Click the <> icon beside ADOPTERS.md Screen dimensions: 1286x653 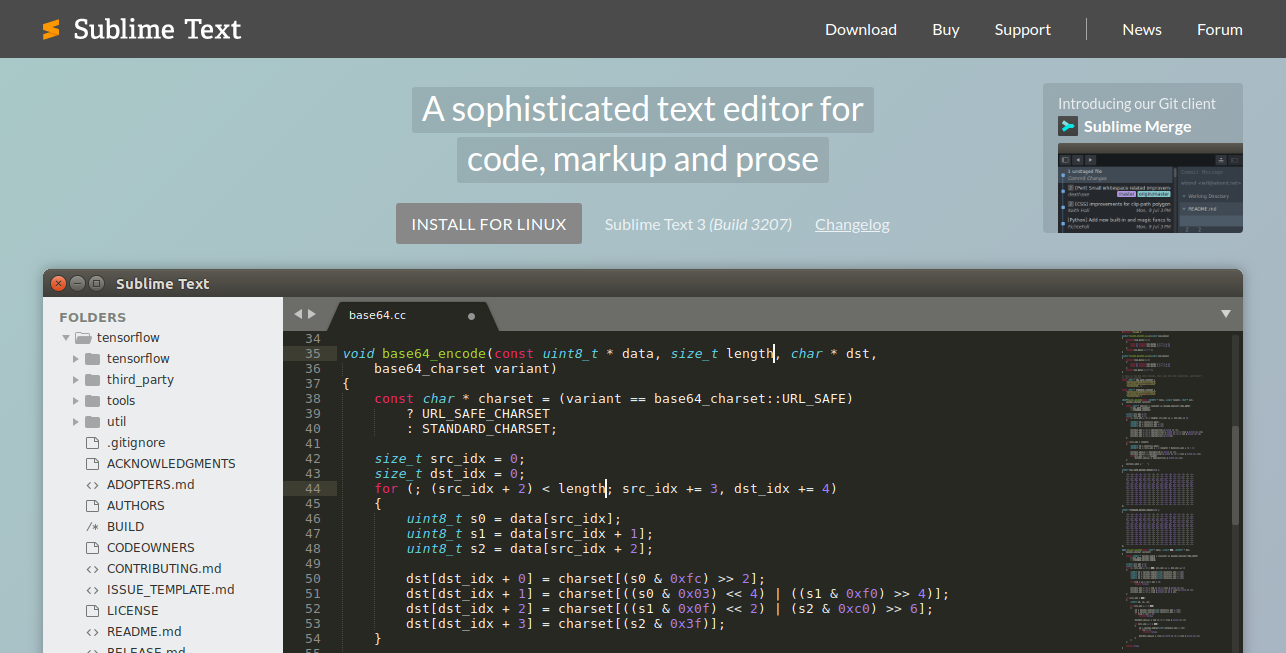point(91,484)
